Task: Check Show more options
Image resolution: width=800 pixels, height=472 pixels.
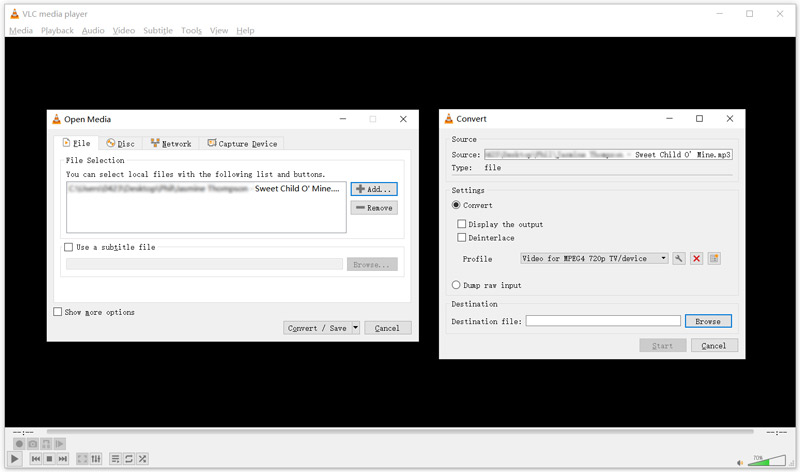Action: click(x=58, y=312)
